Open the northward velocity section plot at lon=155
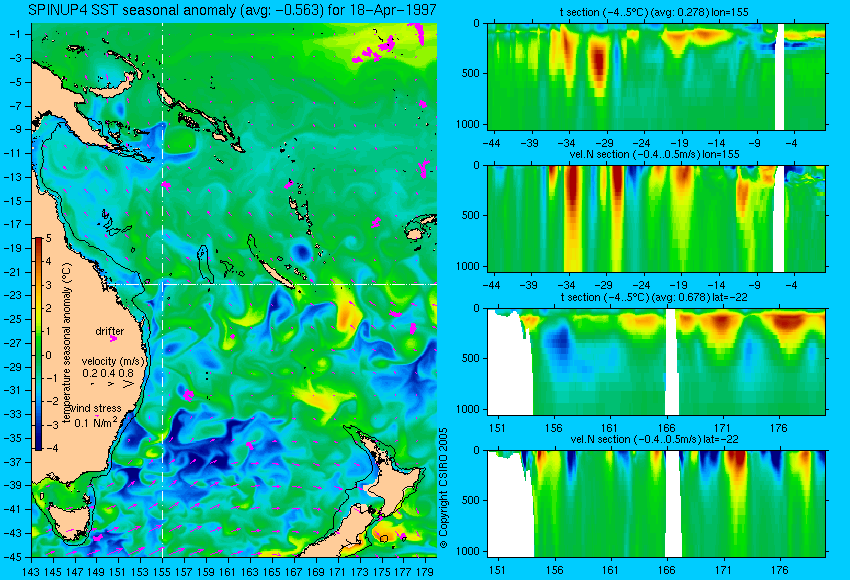The height and width of the screenshot is (580, 850). [x=656, y=218]
